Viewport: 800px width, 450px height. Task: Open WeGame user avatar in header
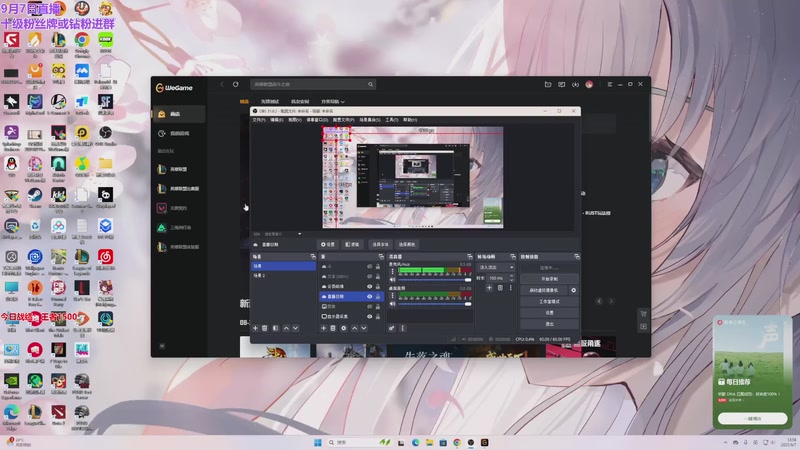(589, 84)
